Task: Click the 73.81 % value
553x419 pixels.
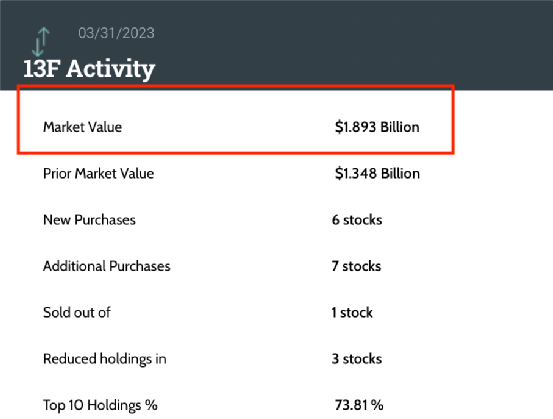Action: pos(359,405)
